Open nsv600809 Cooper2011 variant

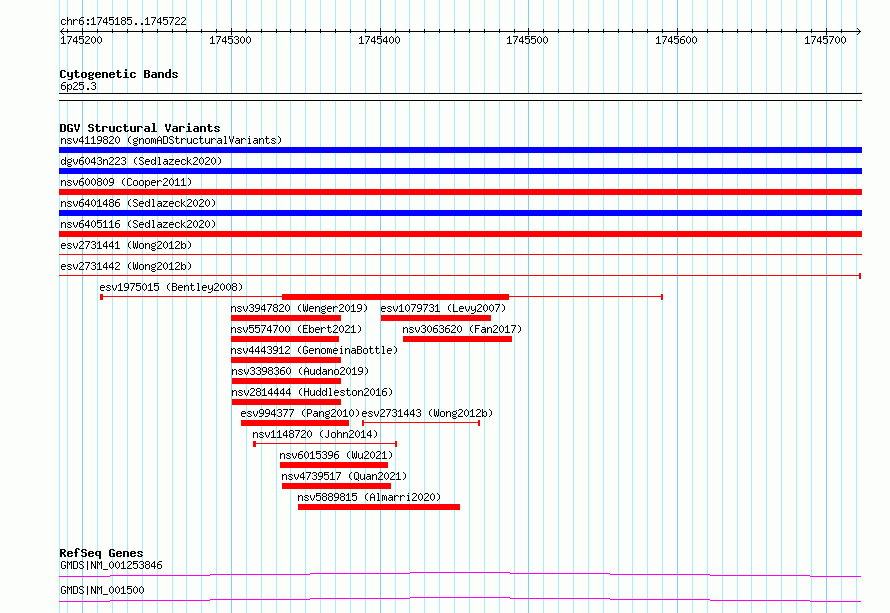click(126, 182)
